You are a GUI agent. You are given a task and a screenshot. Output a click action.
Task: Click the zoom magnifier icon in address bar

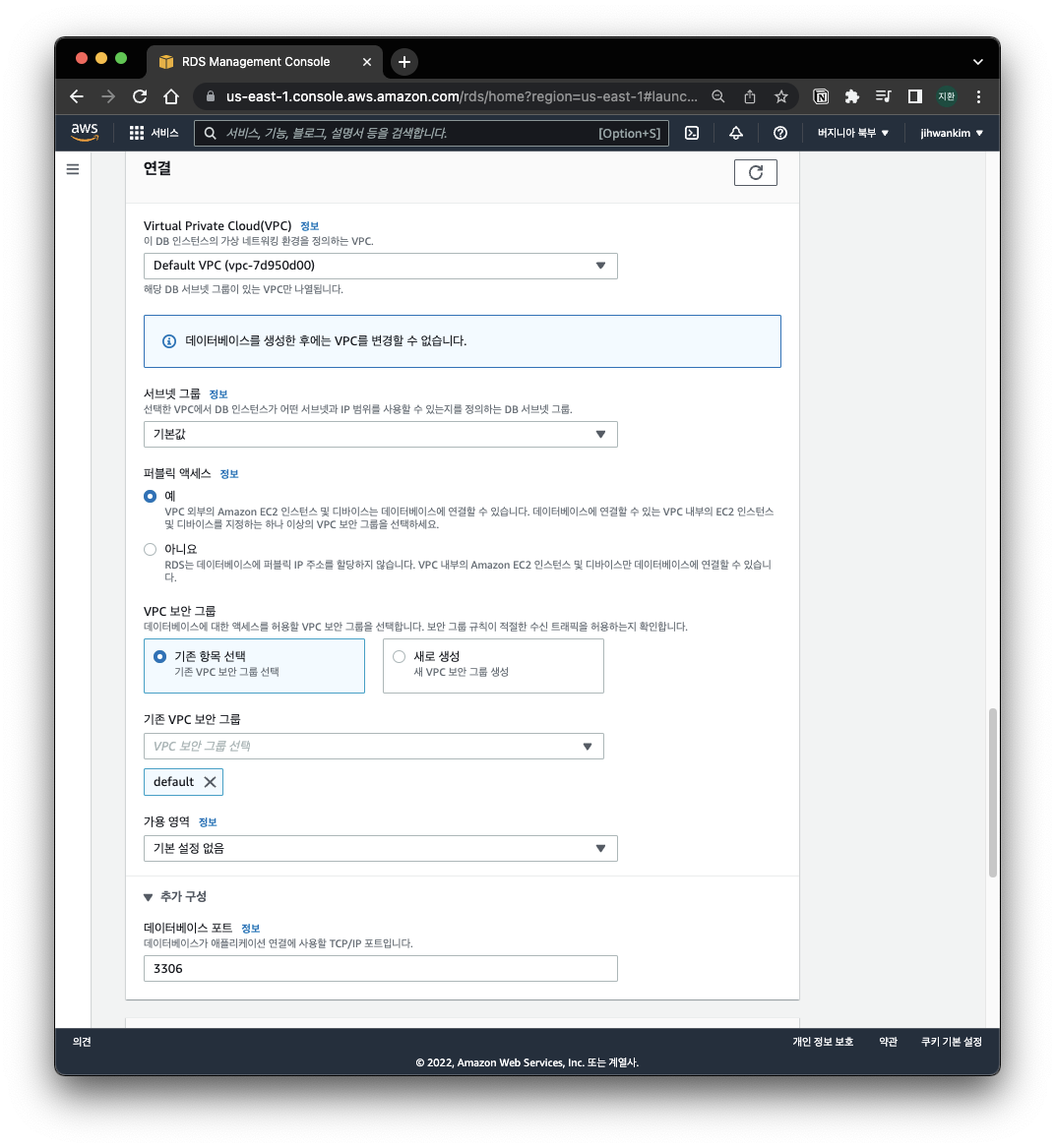tap(718, 96)
